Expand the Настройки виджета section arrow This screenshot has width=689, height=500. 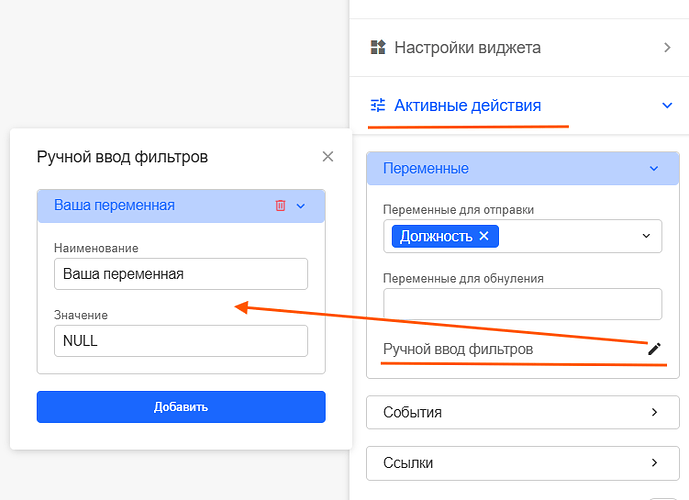pyautogui.click(x=666, y=47)
